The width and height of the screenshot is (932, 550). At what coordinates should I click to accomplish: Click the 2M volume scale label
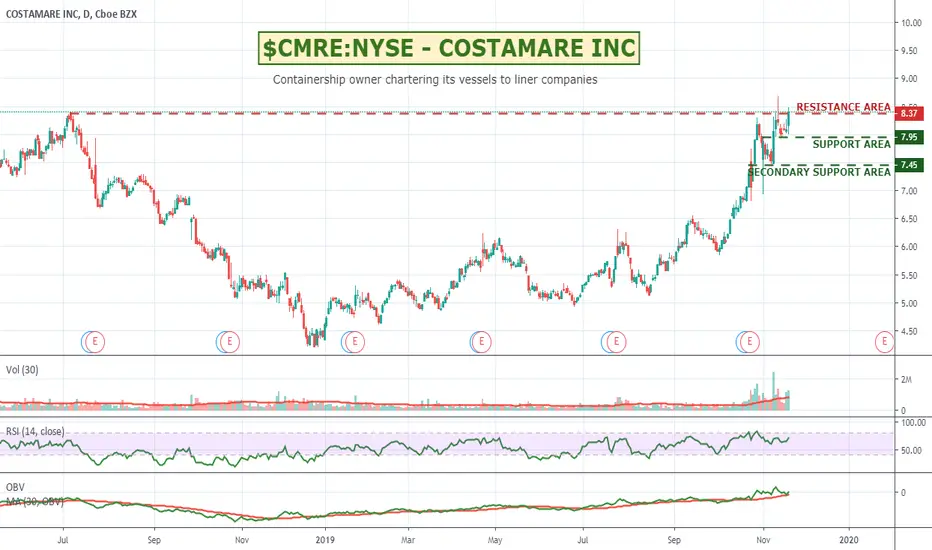tap(906, 379)
